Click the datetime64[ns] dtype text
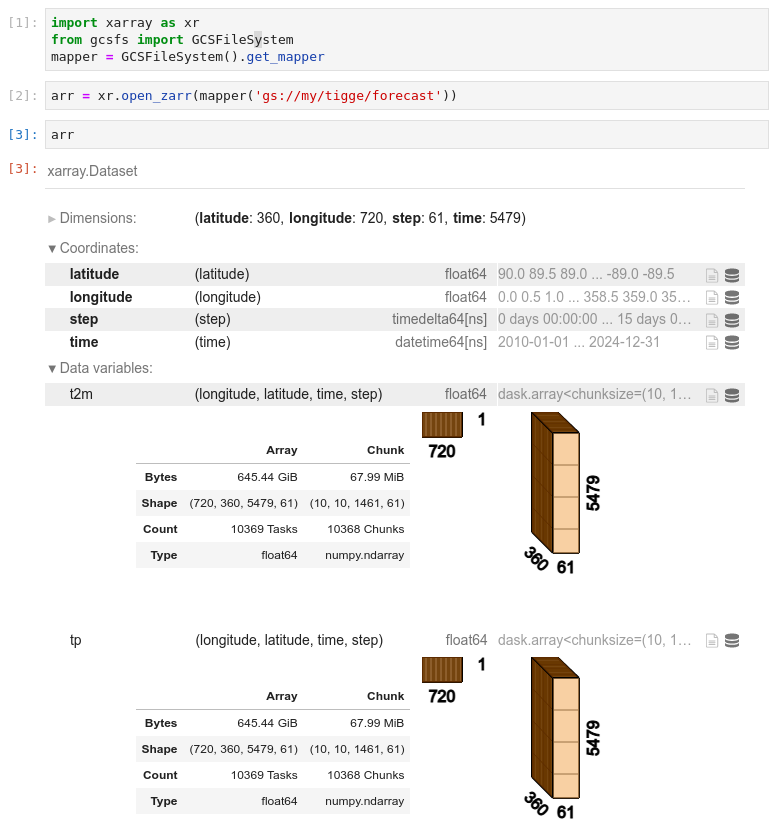The width and height of the screenshot is (777, 836). [x=441, y=342]
